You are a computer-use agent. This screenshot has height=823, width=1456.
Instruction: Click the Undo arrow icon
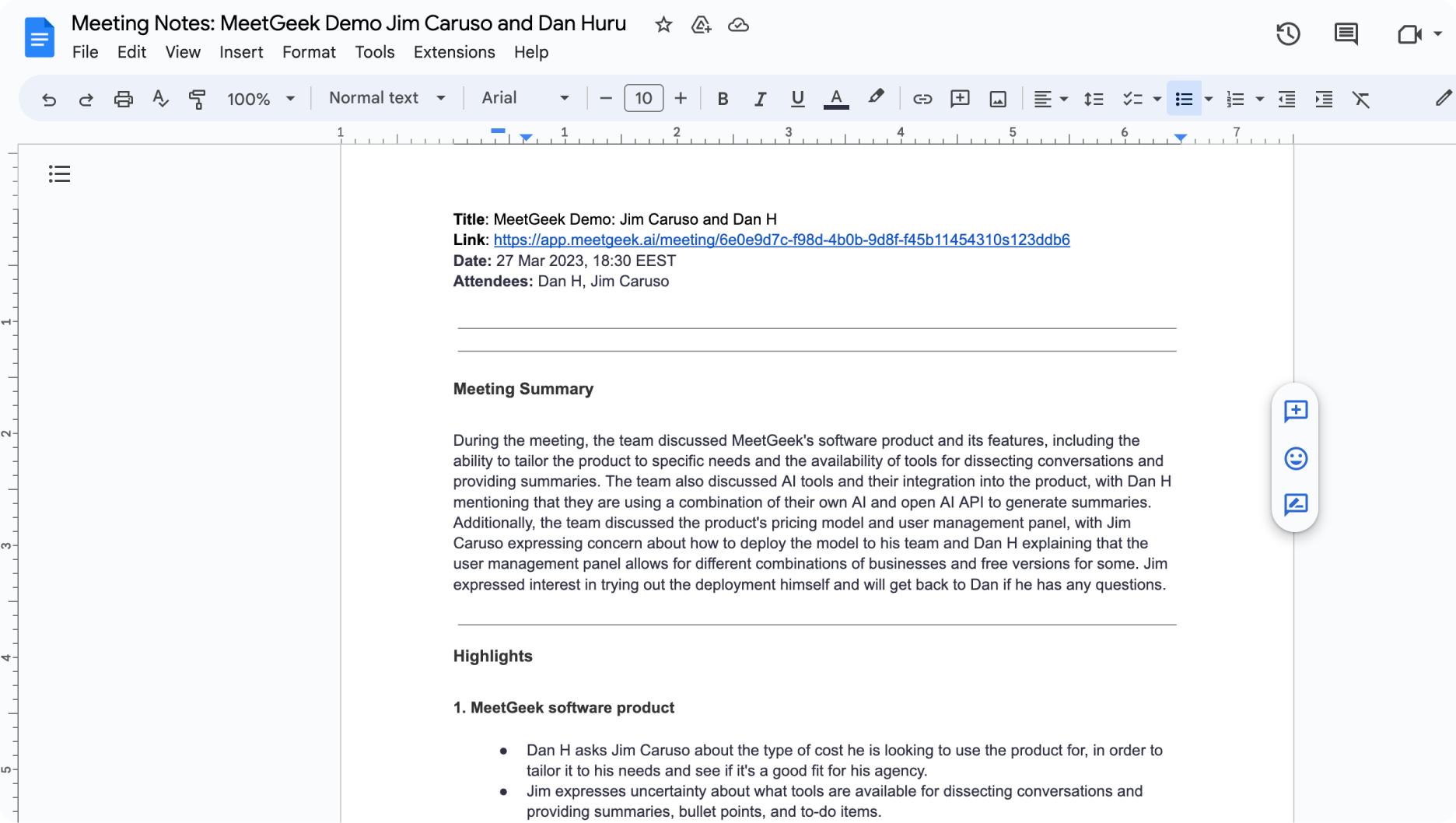49,99
